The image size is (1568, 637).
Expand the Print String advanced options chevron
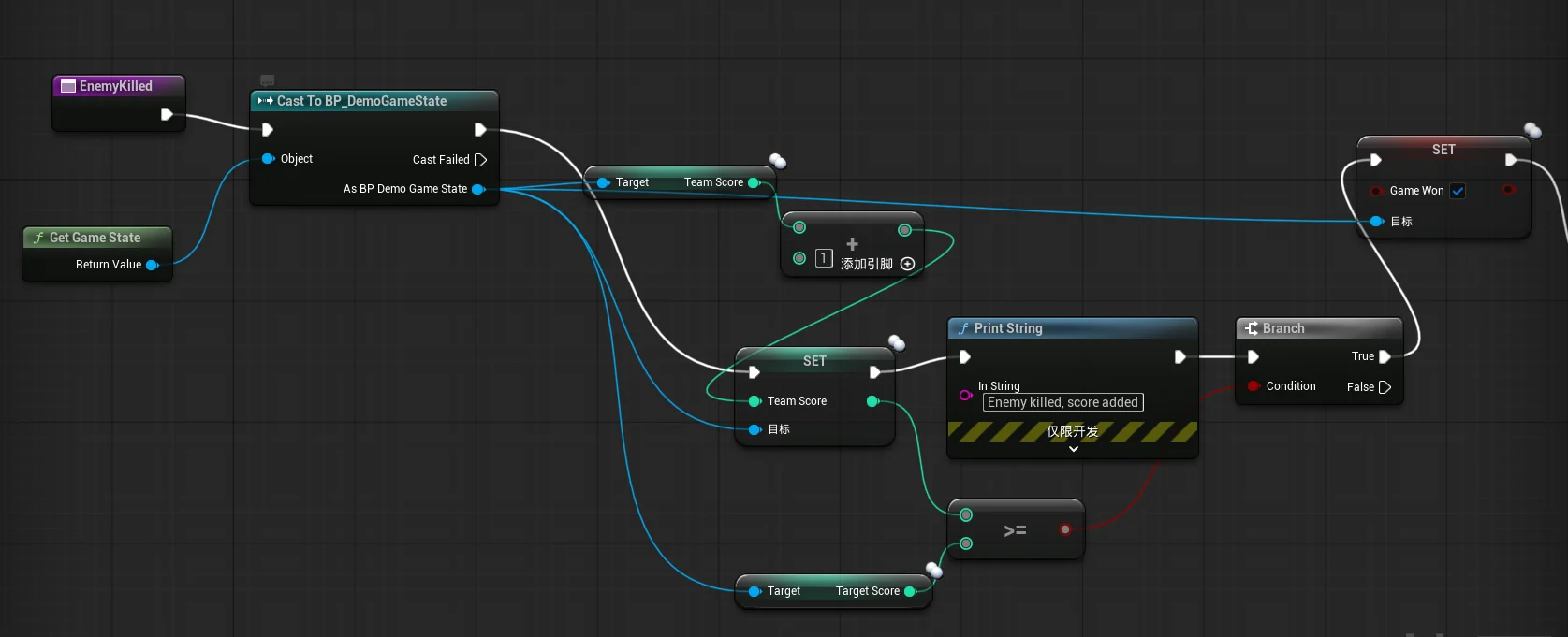pyautogui.click(x=1074, y=449)
